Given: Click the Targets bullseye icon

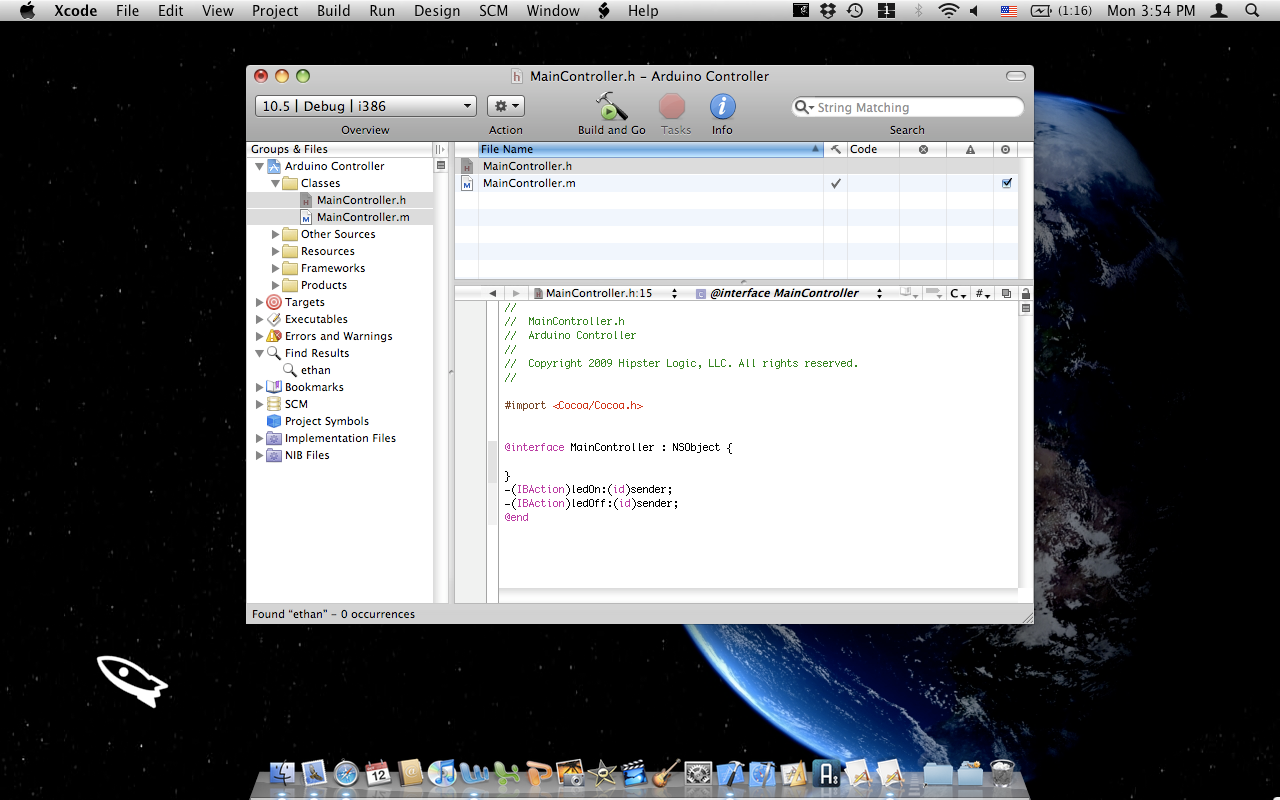Looking at the screenshot, I should tap(274, 302).
